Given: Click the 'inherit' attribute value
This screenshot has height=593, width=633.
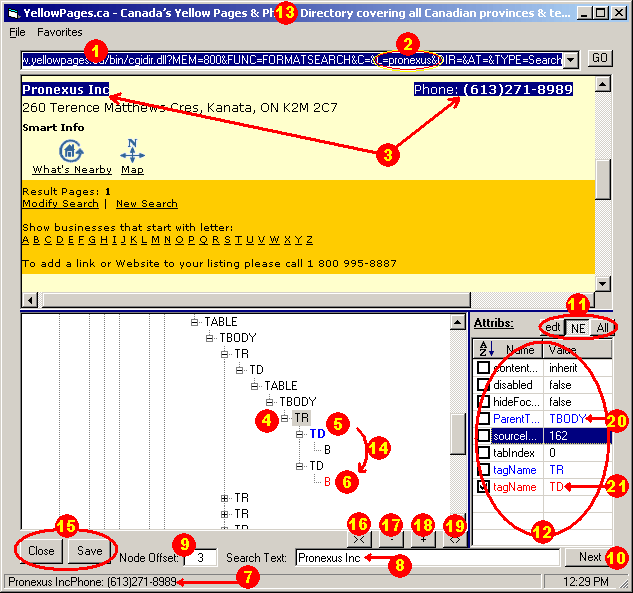Looking at the screenshot, I should [x=563, y=368].
